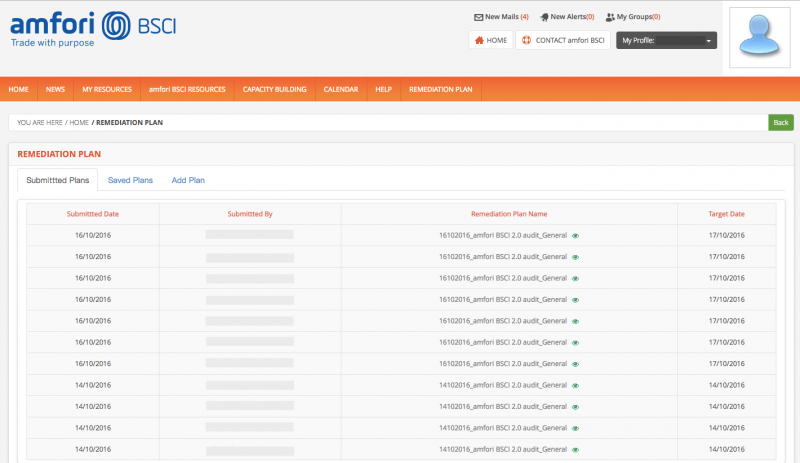This screenshot has height=463, width=800.
Task: Click the HOME button with house icon
Action: (490, 41)
